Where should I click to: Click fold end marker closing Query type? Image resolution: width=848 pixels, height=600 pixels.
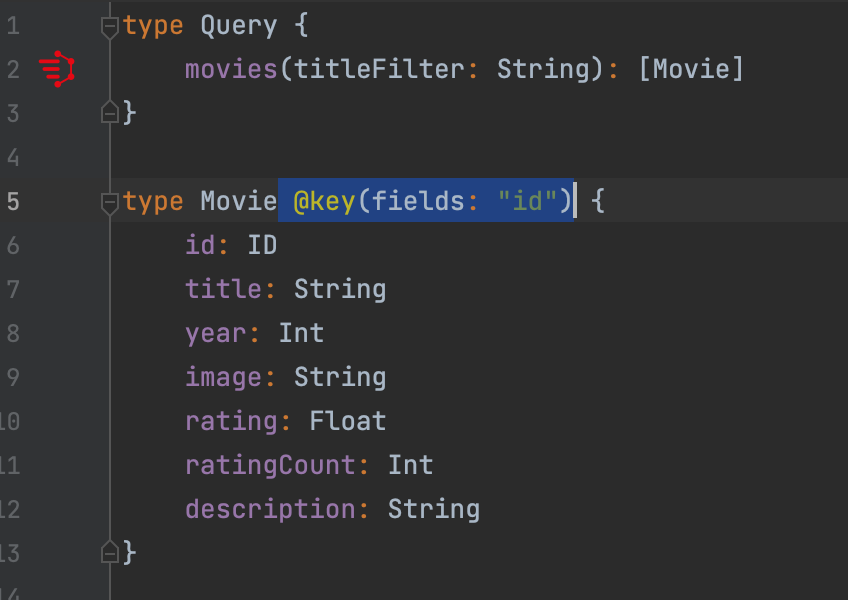[x=110, y=113]
